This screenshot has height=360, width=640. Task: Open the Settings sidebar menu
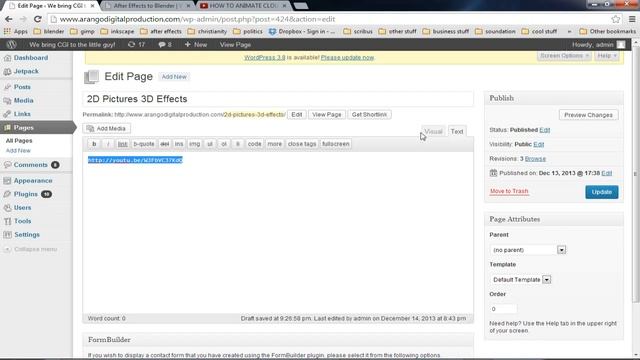click(27, 235)
